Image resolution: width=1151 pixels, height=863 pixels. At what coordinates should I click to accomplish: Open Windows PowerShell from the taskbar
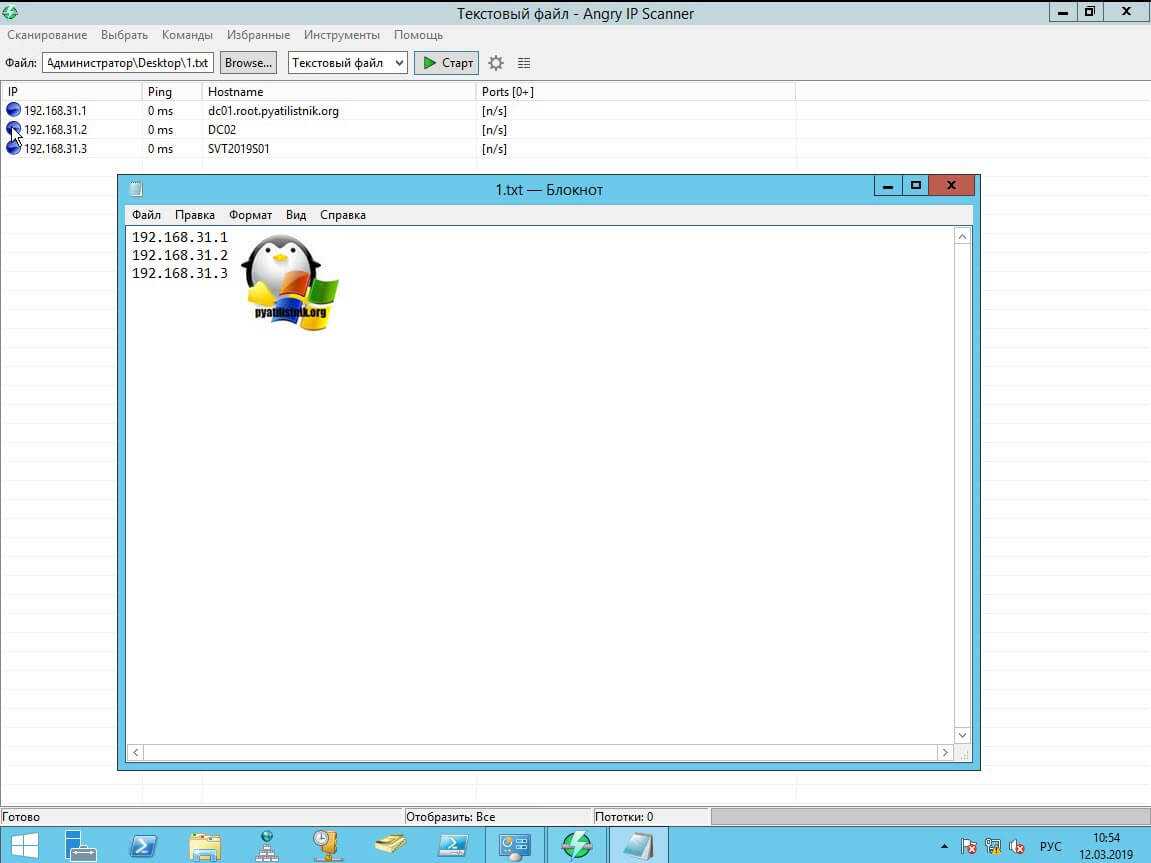pyautogui.click(x=143, y=846)
